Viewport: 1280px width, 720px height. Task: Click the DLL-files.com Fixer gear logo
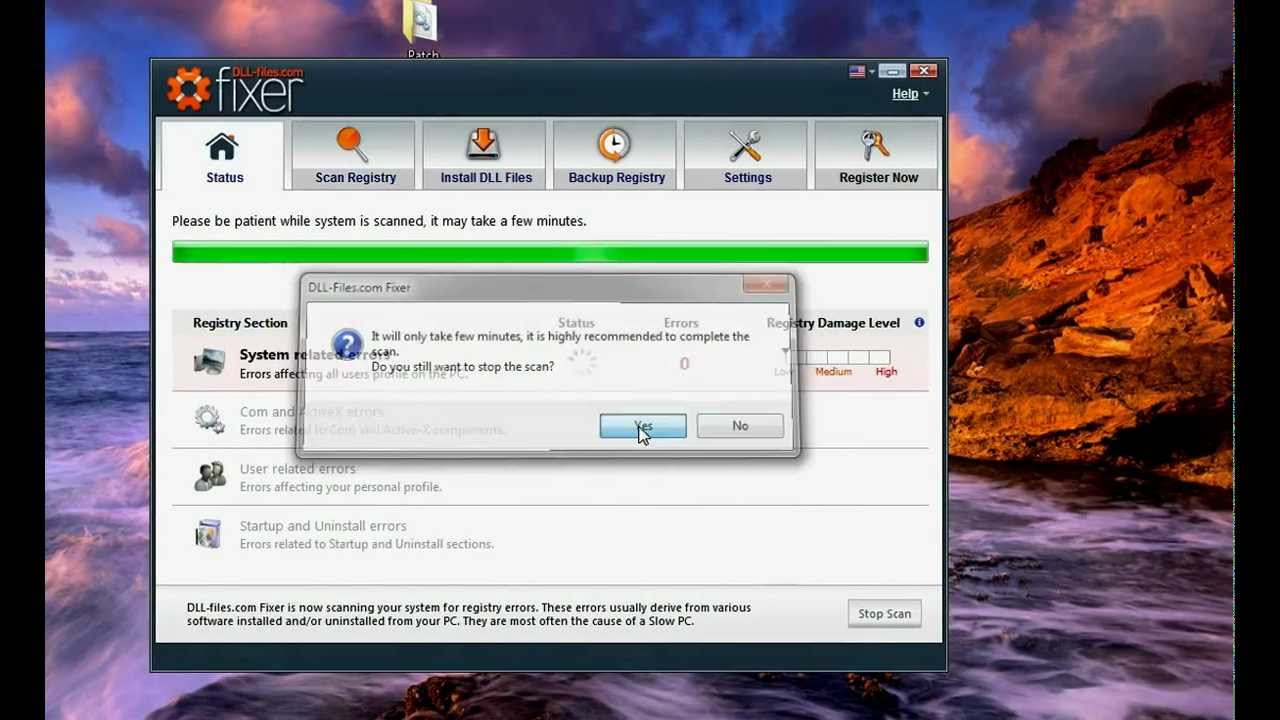point(188,89)
